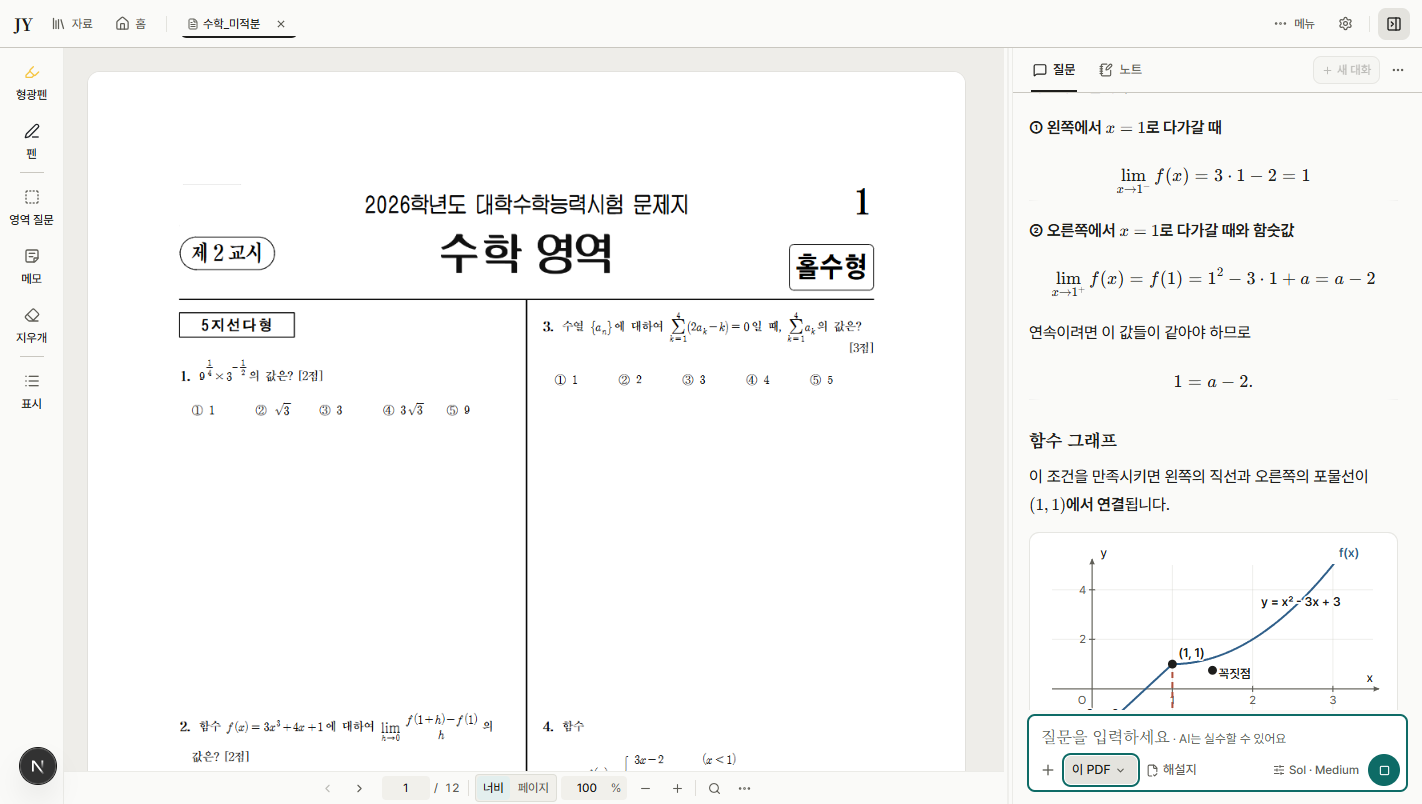1422x804 pixels.
Task: Switch to the 질문 tab
Action: (x=1054, y=70)
